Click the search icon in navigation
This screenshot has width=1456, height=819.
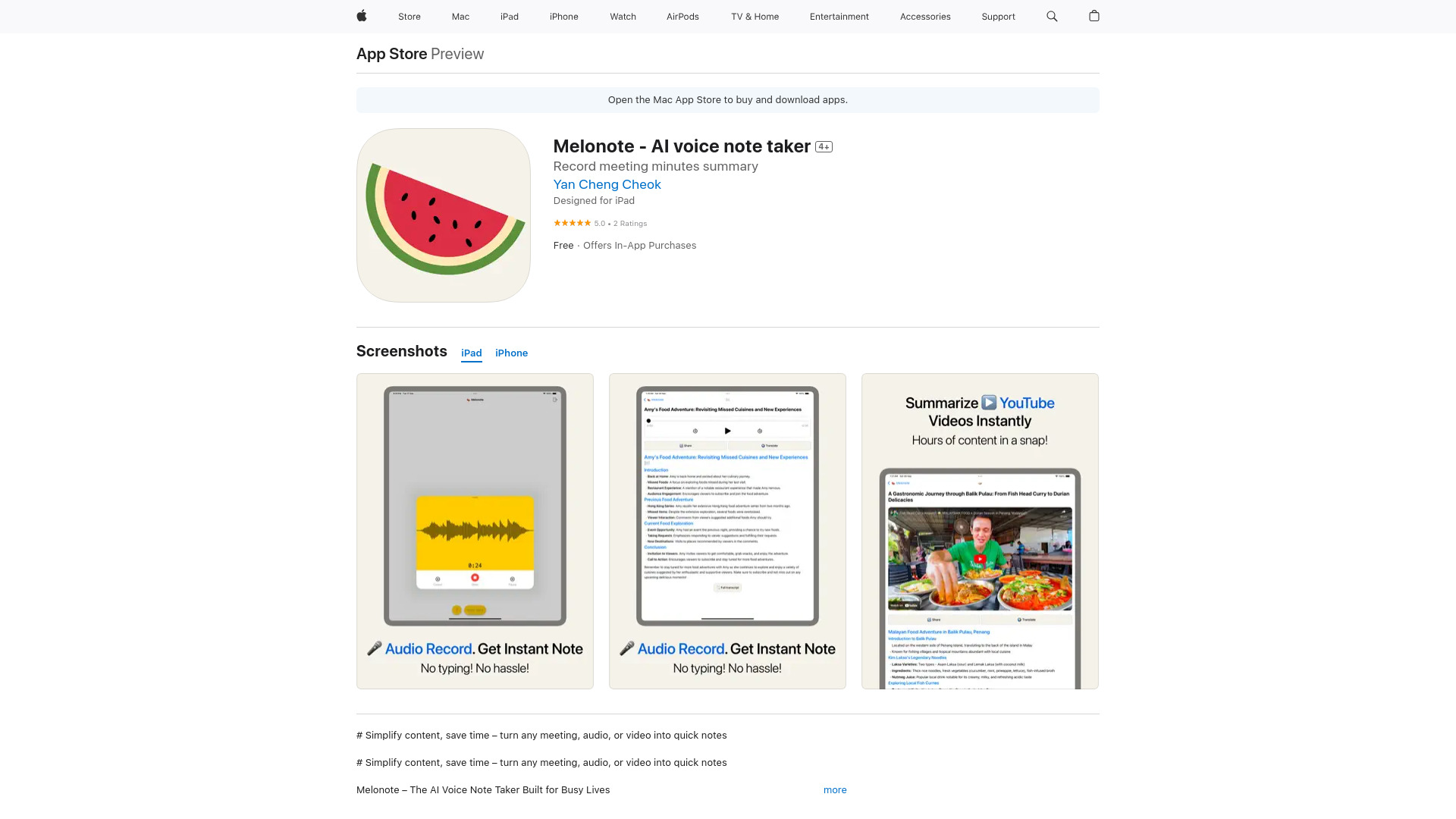1052,16
